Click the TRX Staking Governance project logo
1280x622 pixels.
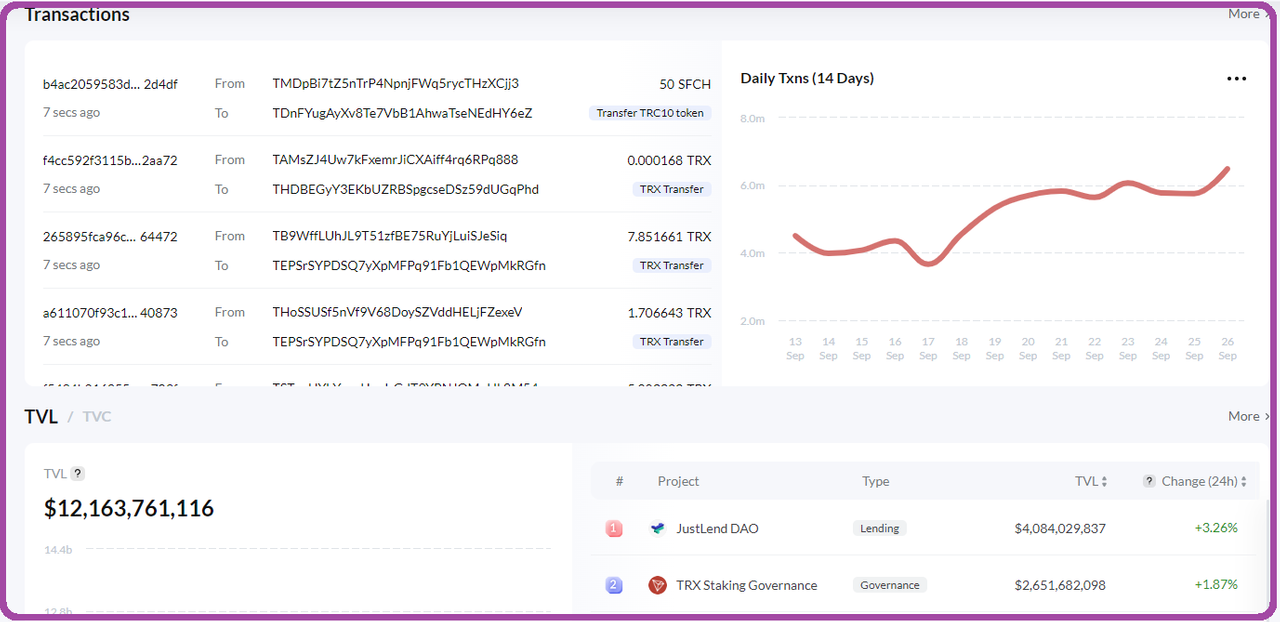click(x=657, y=585)
